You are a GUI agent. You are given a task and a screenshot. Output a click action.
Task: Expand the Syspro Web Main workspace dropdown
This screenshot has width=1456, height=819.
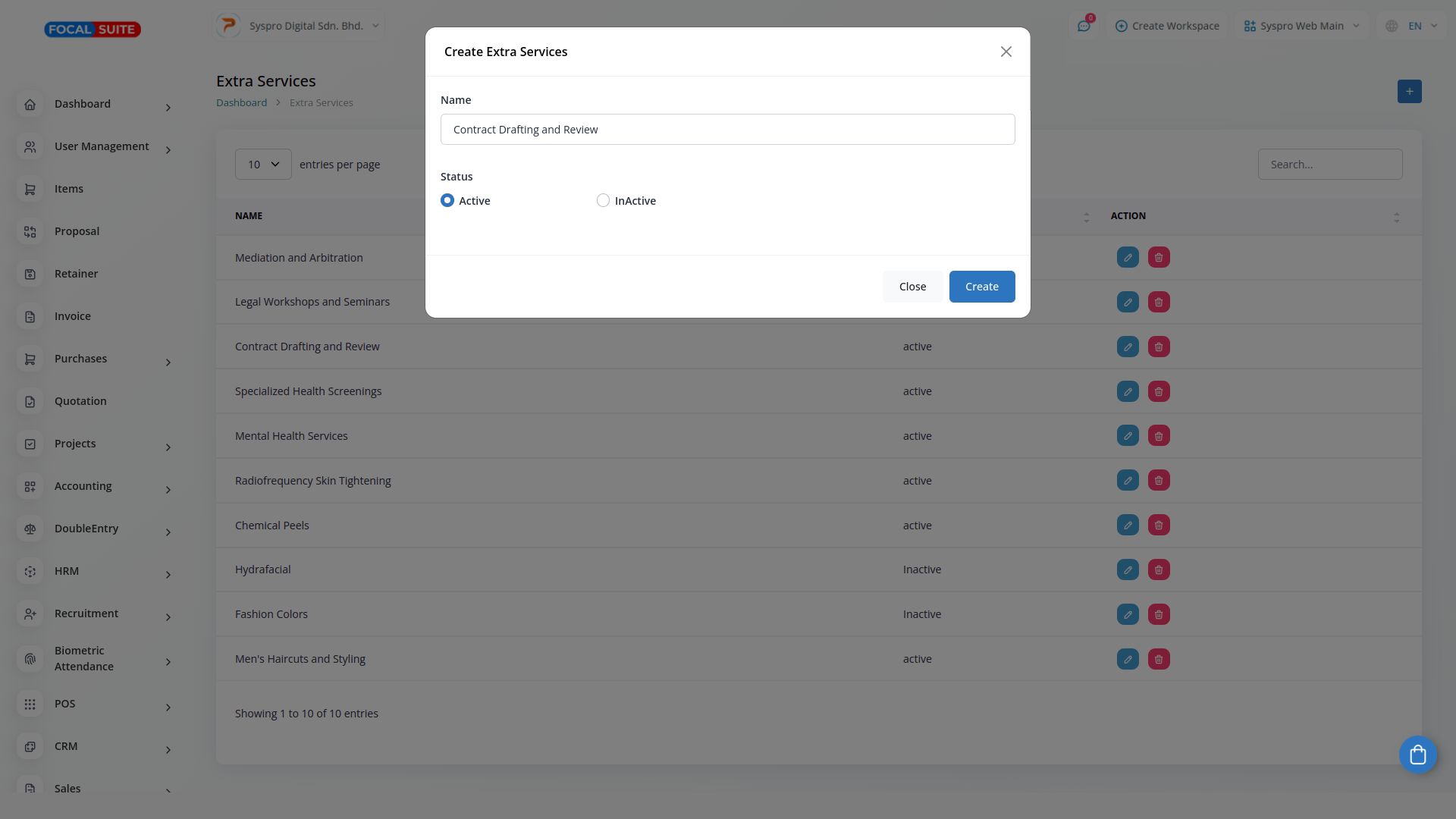tap(1301, 26)
